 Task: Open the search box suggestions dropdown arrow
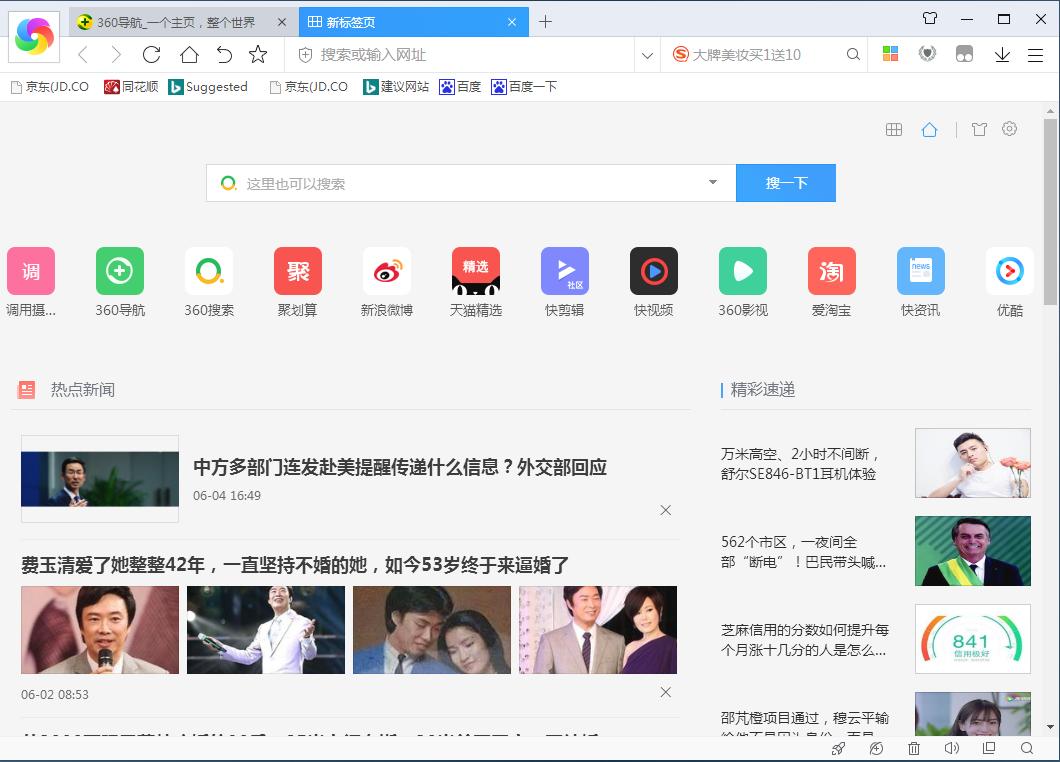point(712,183)
